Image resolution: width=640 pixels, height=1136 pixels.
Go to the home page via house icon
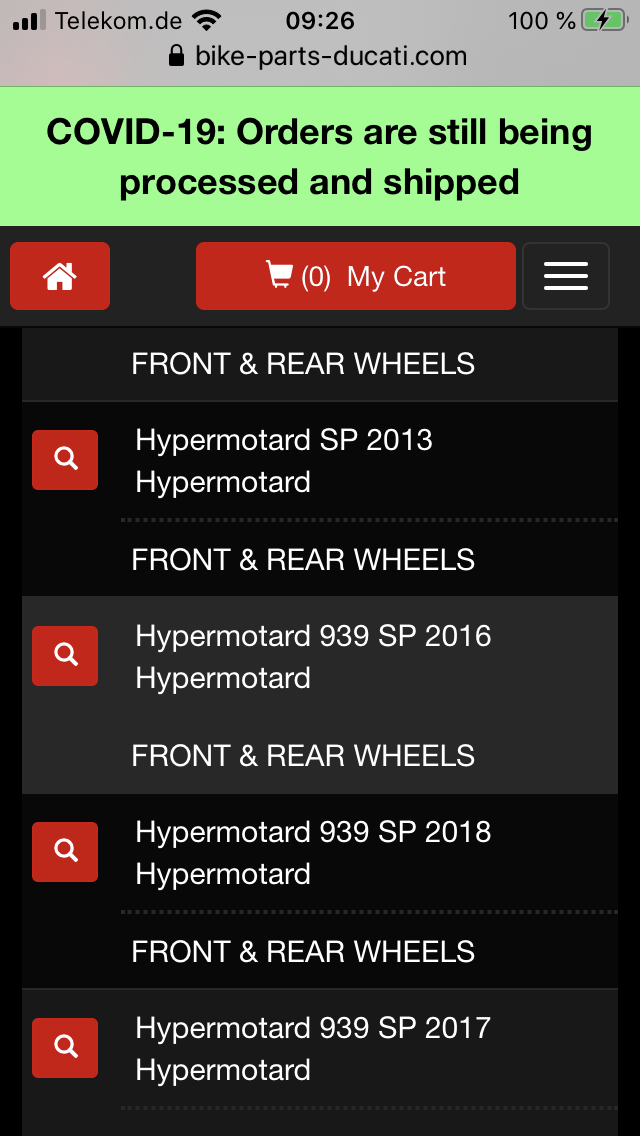pos(60,276)
